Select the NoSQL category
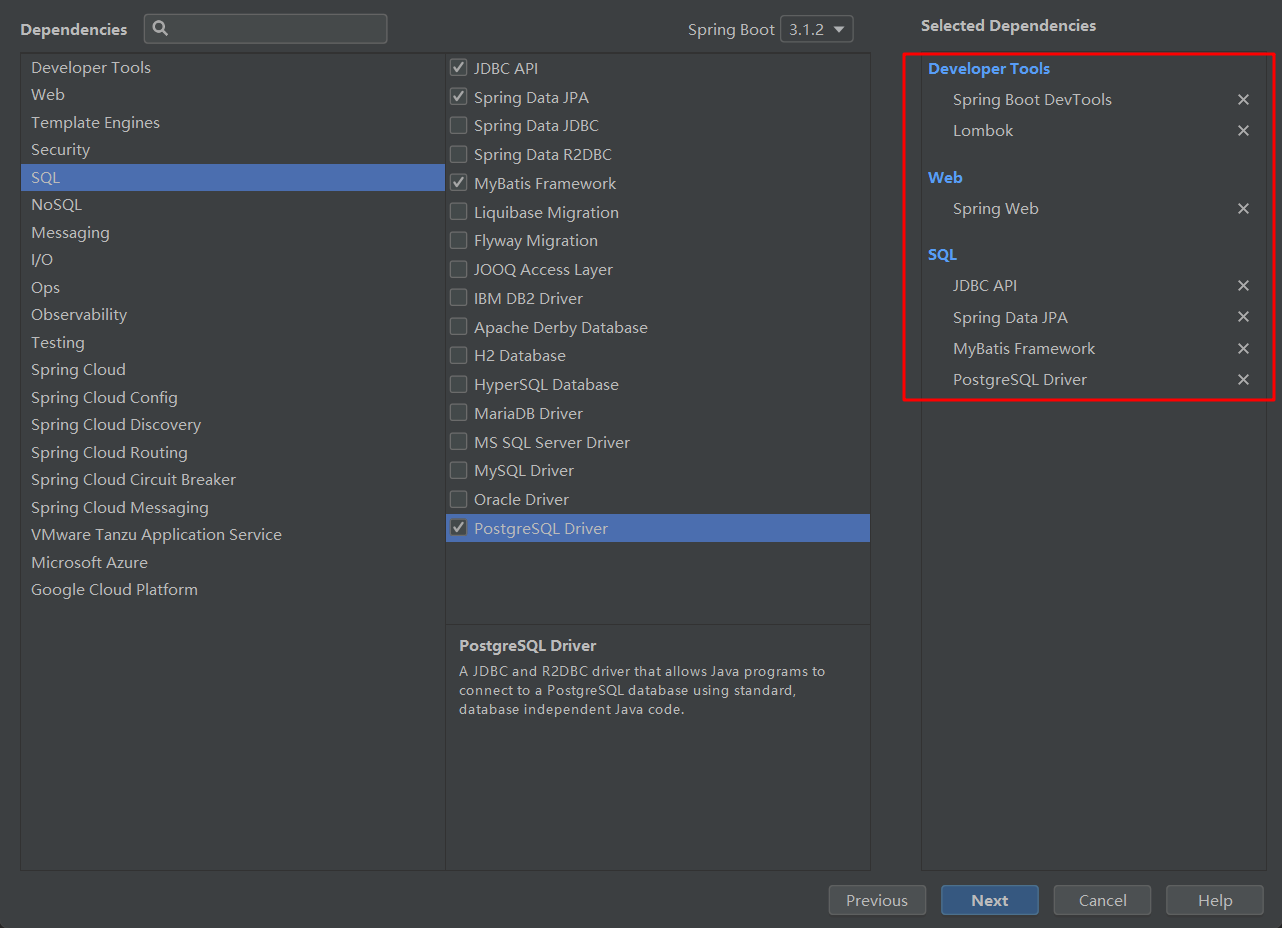This screenshot has width=1282, height=928. [x=232, y=205]
